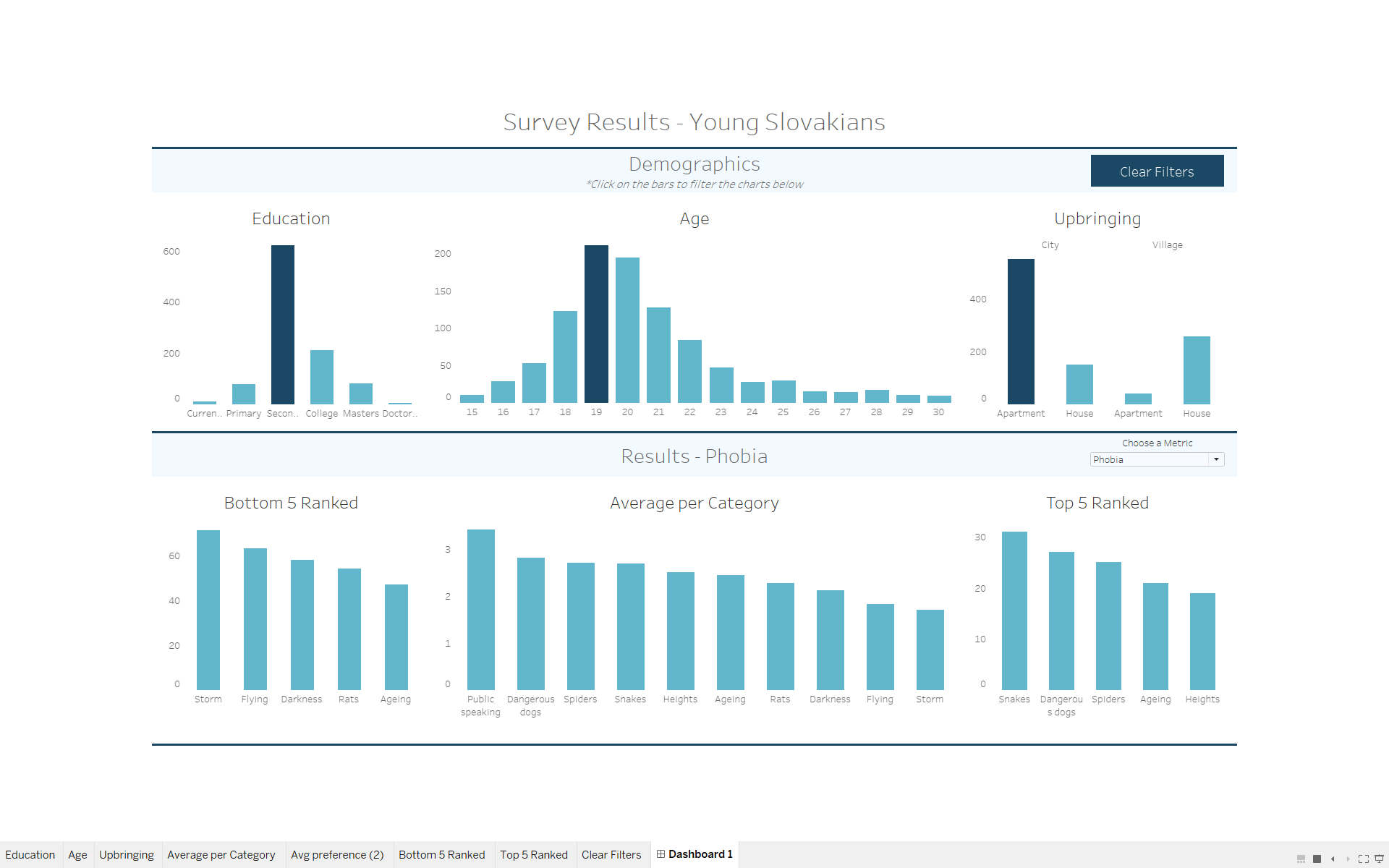The height and width of the screenshot is (868, 1389).
Task: Select the Village House bar
Action: [x=1197, y=370]
